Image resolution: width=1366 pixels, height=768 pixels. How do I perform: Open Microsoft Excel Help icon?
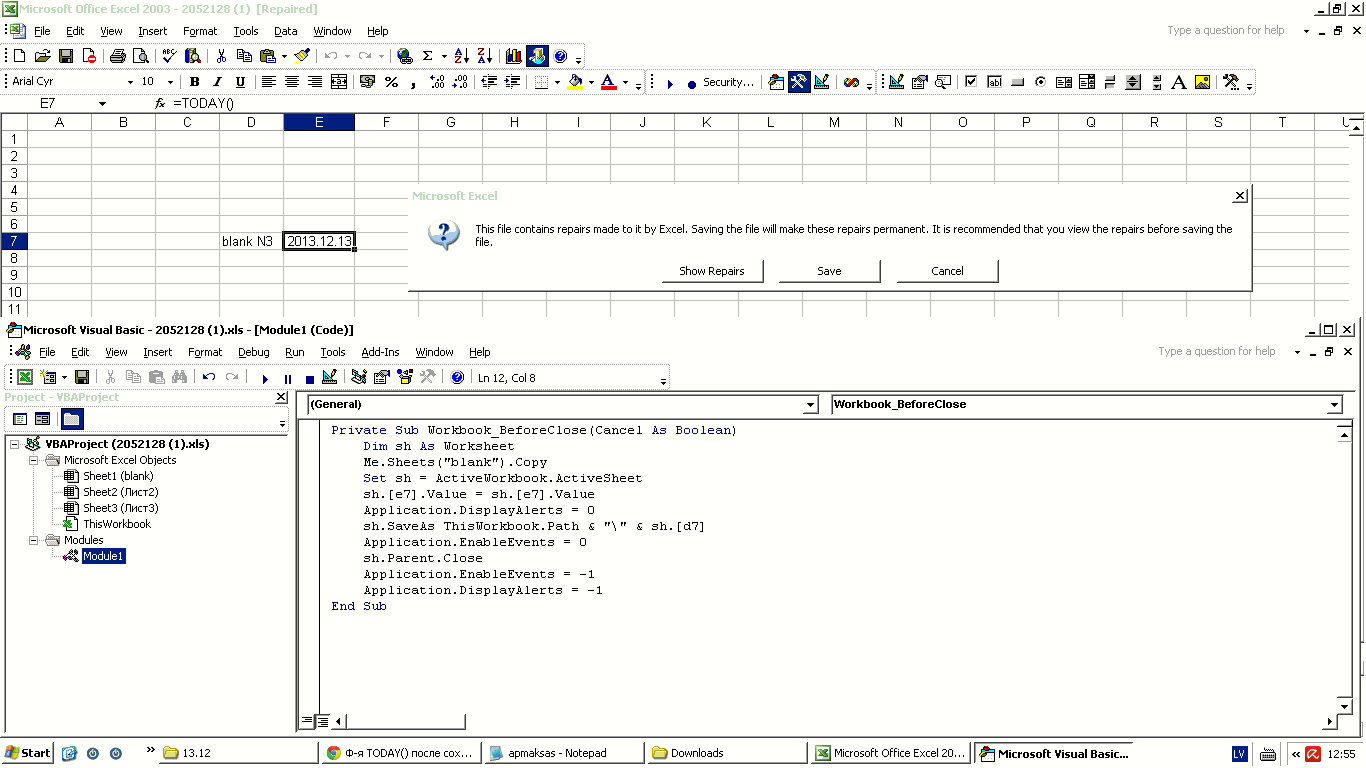coord(560,56)
